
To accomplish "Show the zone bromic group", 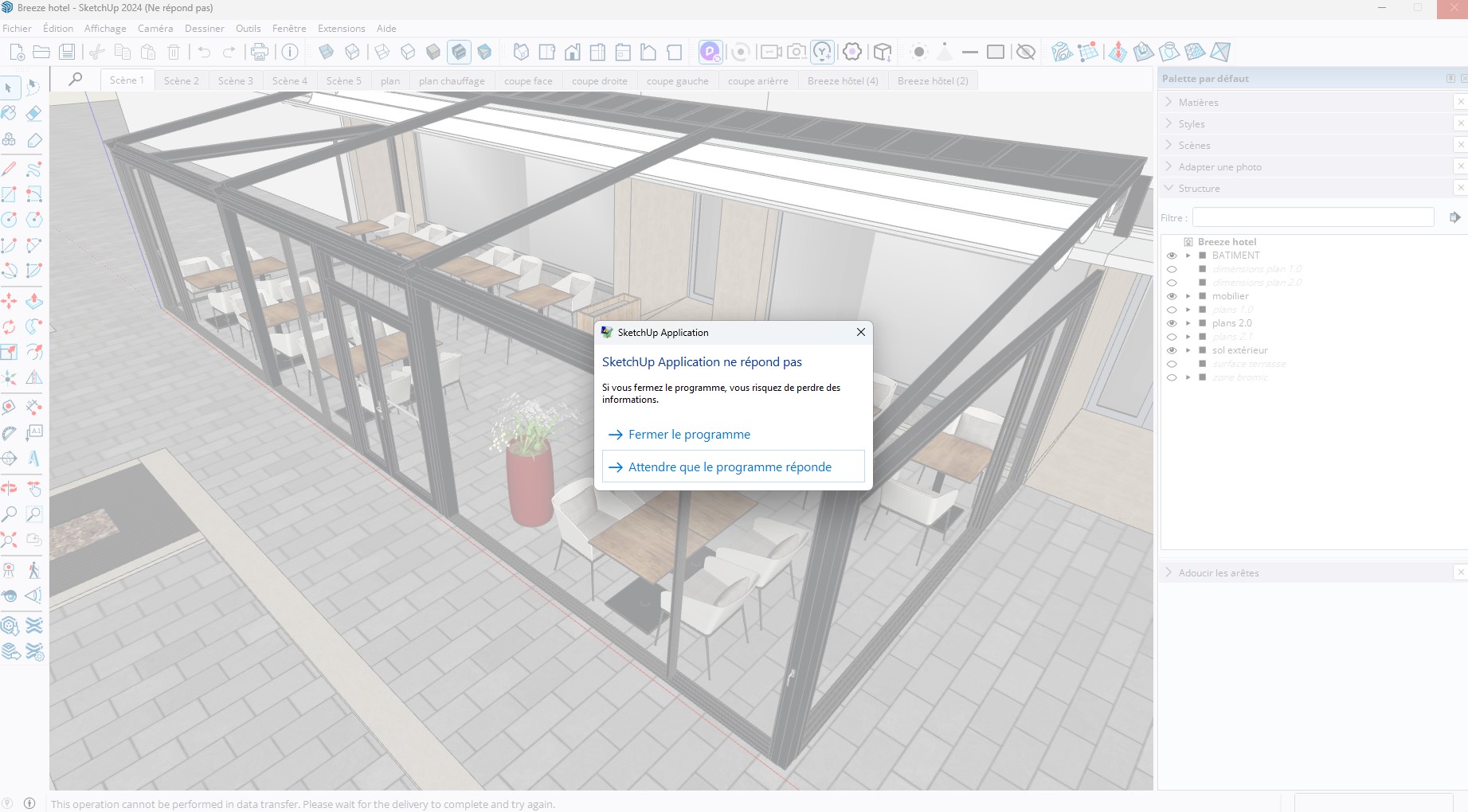I will [x=1172, y=377].
